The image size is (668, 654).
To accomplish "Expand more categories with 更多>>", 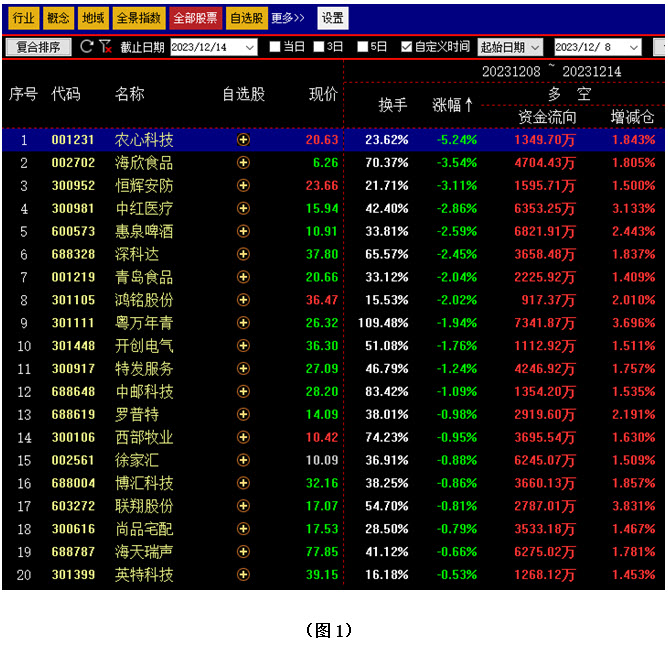I will pyautogui.click(x=288, y=18).
